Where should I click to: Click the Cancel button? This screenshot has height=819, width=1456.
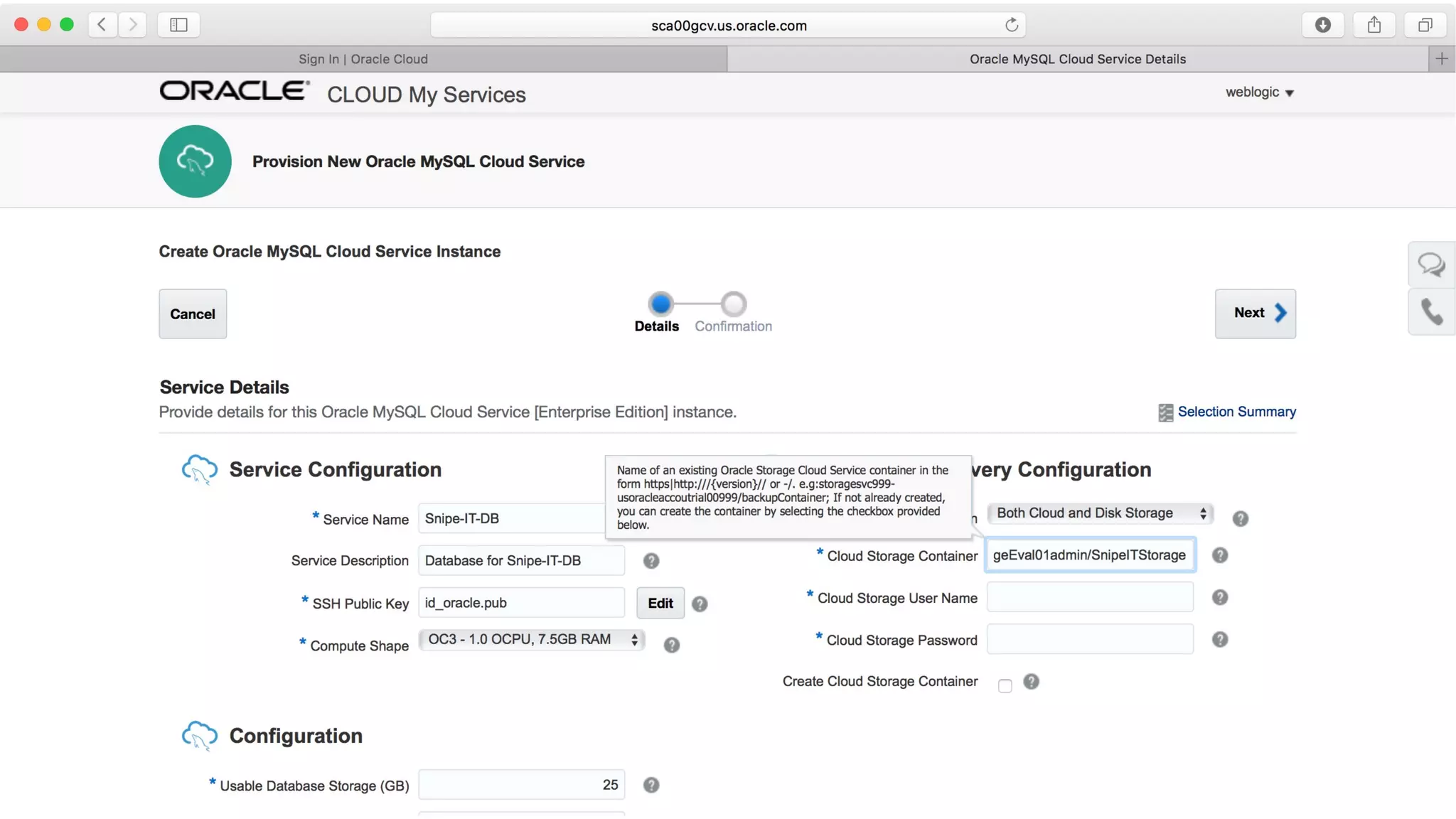click(193, 314)
